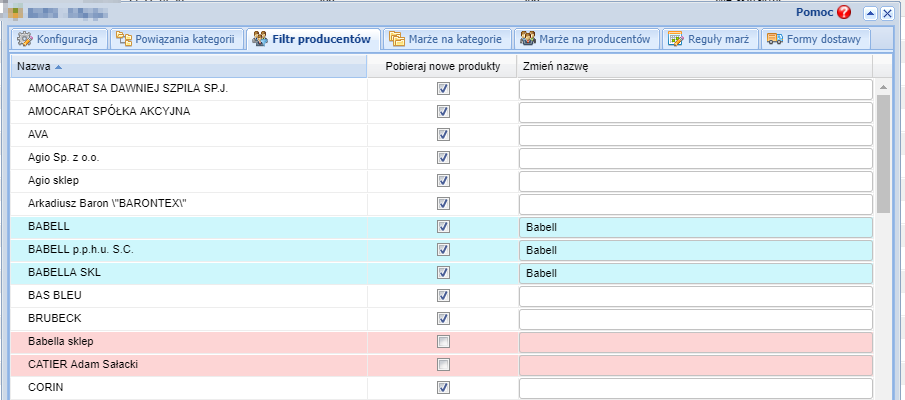Click the Zmień nazwę column header
The width and height of the screenshot is (905, 400).
coord(556,66)
